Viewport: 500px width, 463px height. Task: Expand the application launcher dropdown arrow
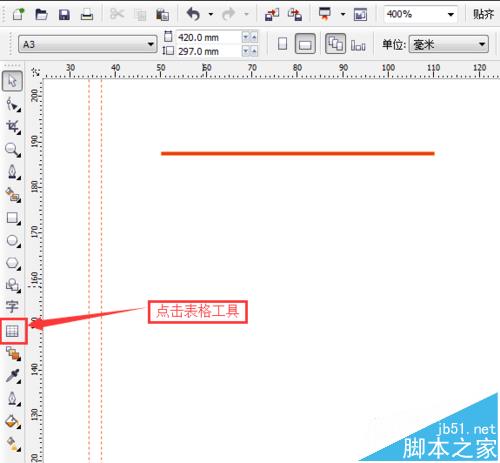[343, 14]
